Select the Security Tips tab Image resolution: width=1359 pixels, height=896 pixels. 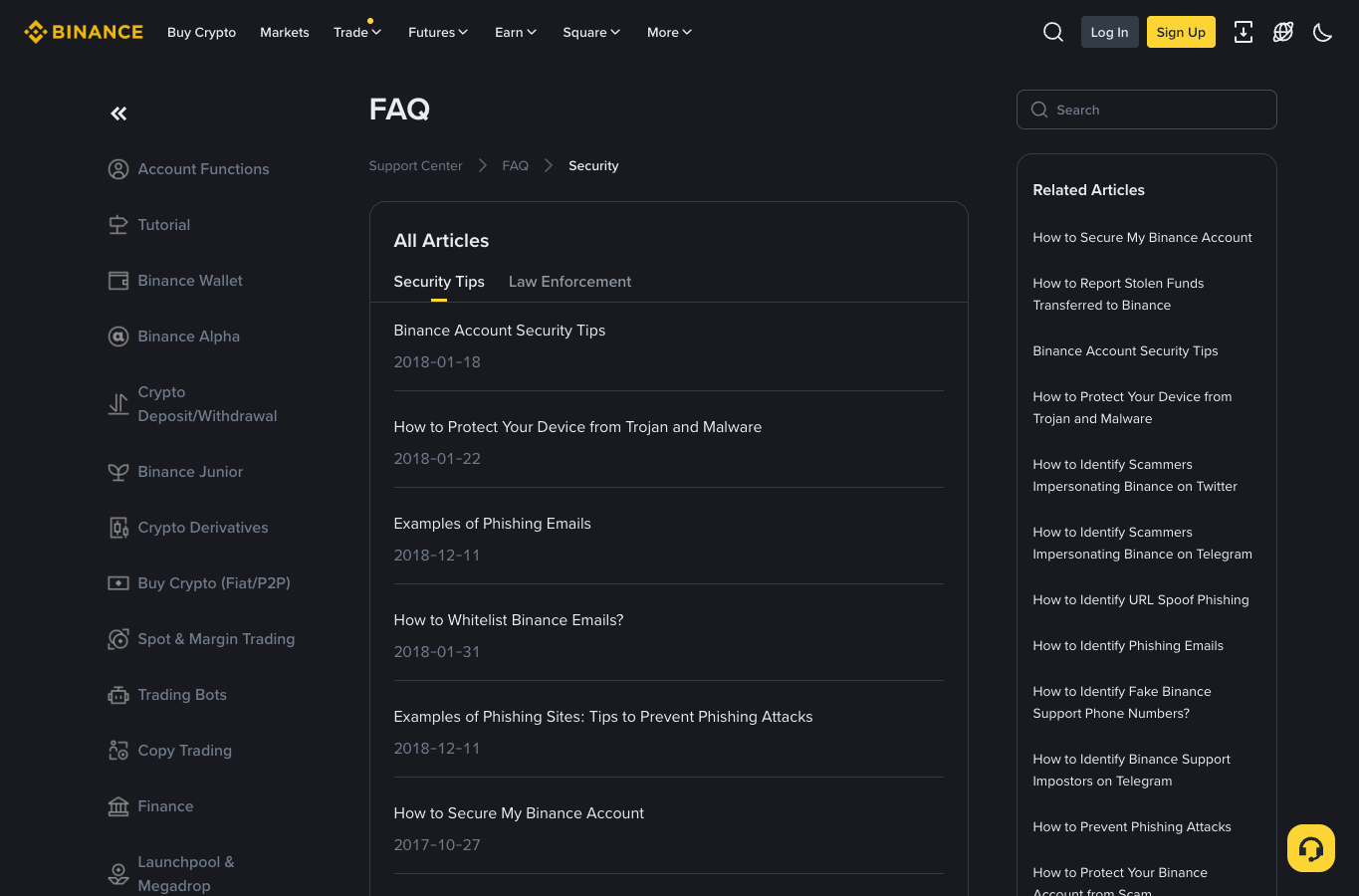click(x=439, y=282)
